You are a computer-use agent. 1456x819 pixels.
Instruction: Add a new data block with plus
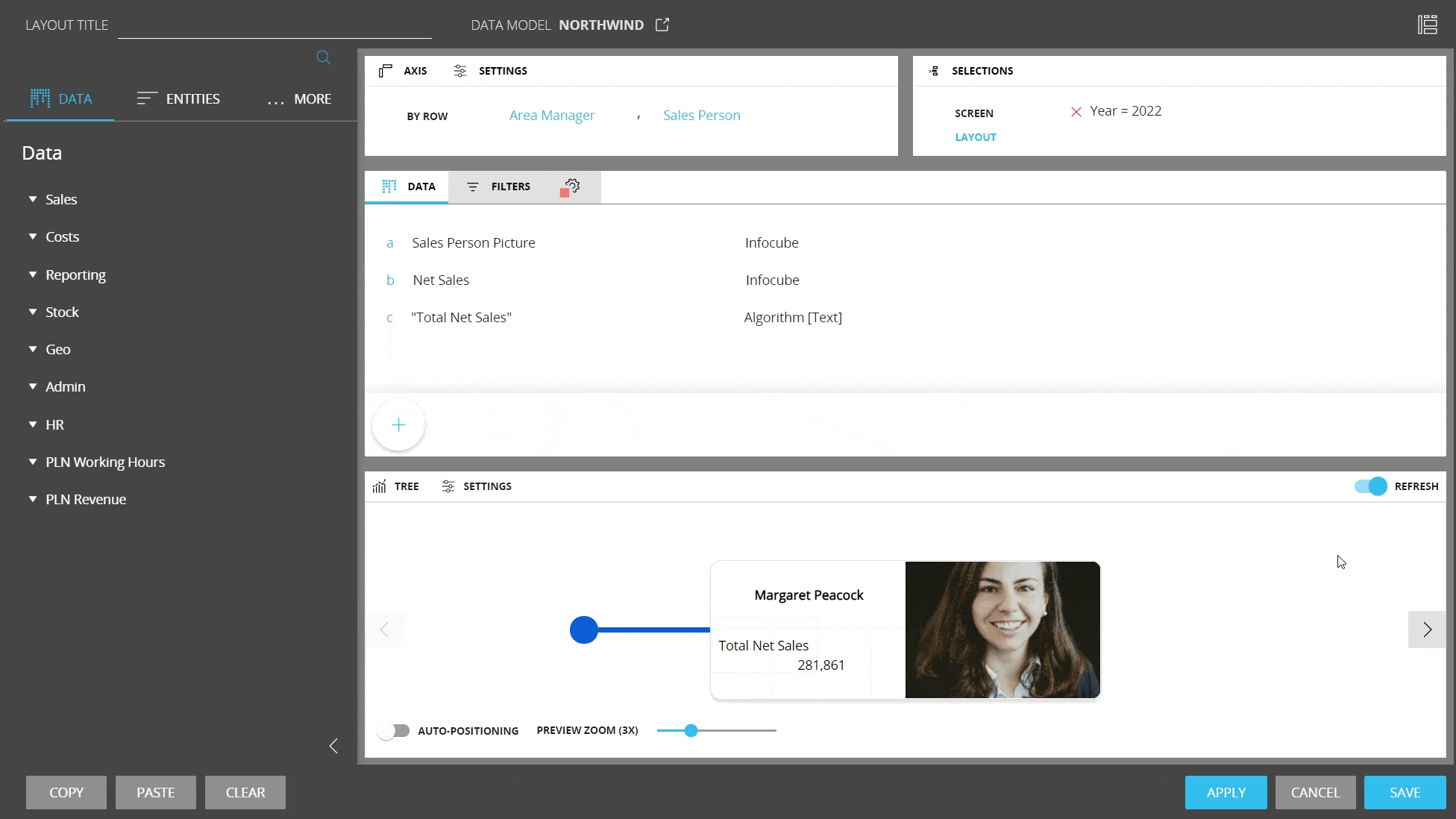click(x=398, y=425)
